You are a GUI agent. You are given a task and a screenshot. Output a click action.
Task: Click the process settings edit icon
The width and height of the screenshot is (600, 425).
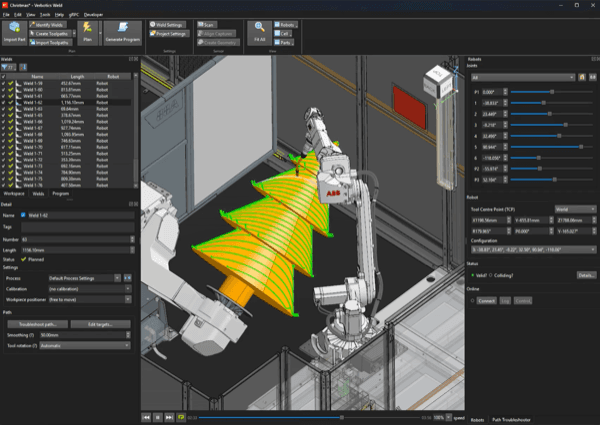(127, 278)
